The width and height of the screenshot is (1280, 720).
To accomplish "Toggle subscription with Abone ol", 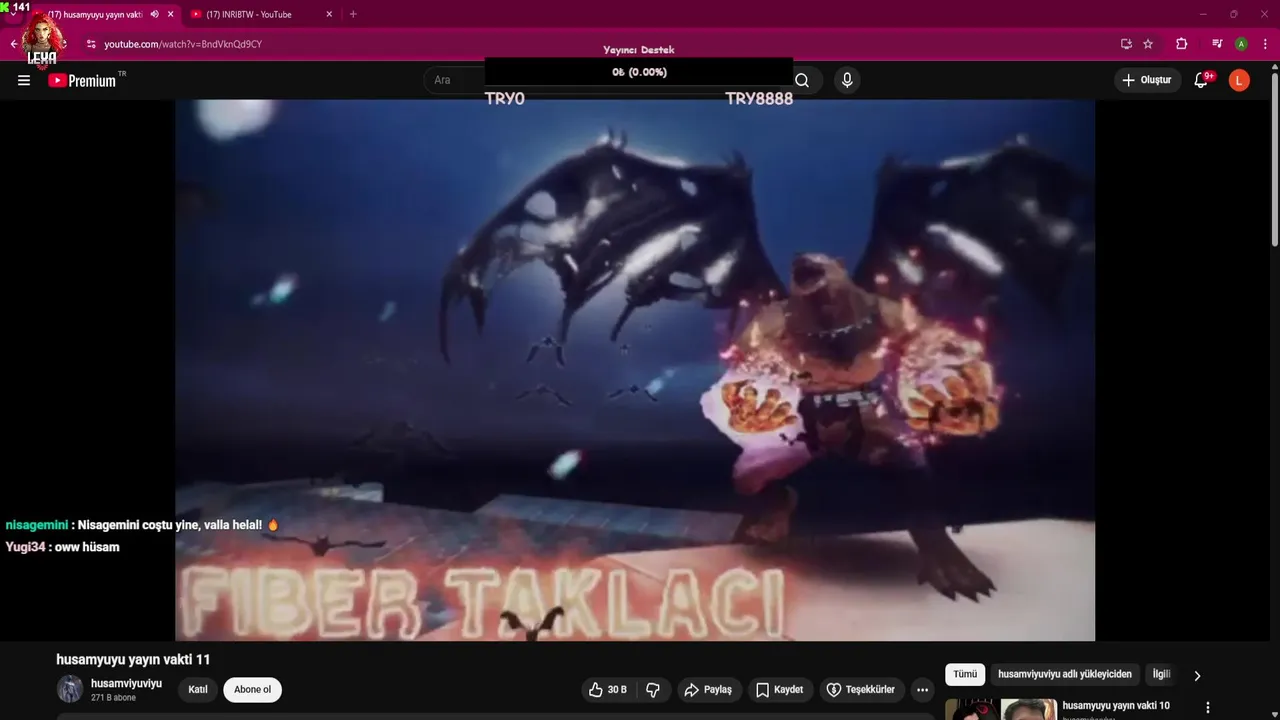I will pyautogui.click(x=252, y=689).
